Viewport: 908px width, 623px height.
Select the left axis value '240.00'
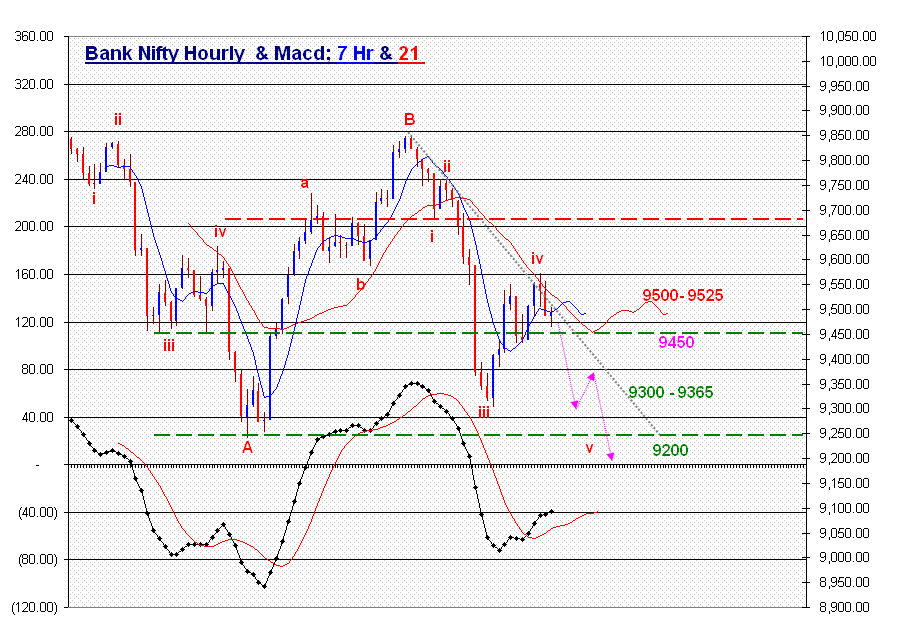coord(34,179)
